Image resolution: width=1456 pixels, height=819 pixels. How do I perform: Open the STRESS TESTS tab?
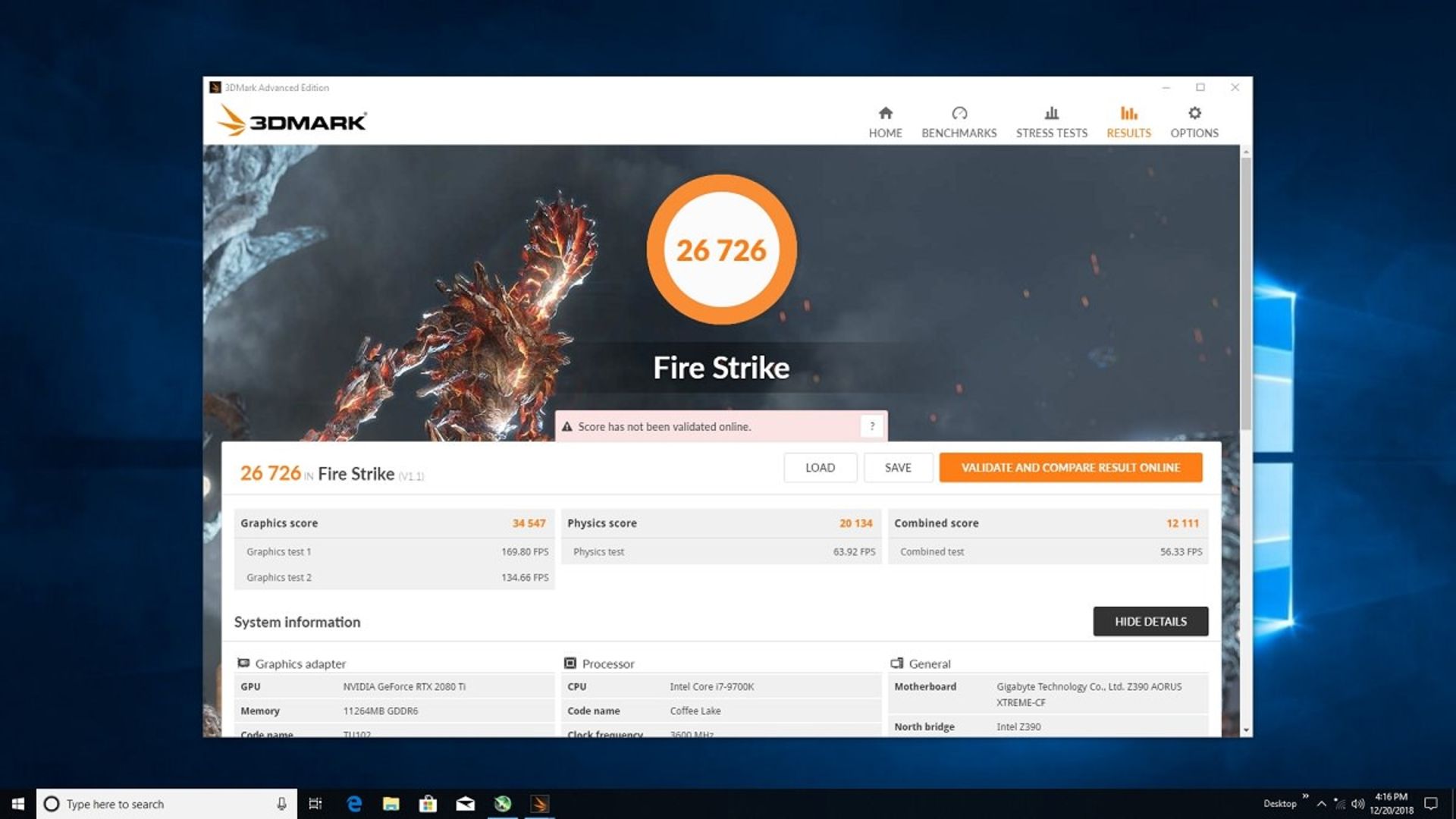tap(1051, 123)
